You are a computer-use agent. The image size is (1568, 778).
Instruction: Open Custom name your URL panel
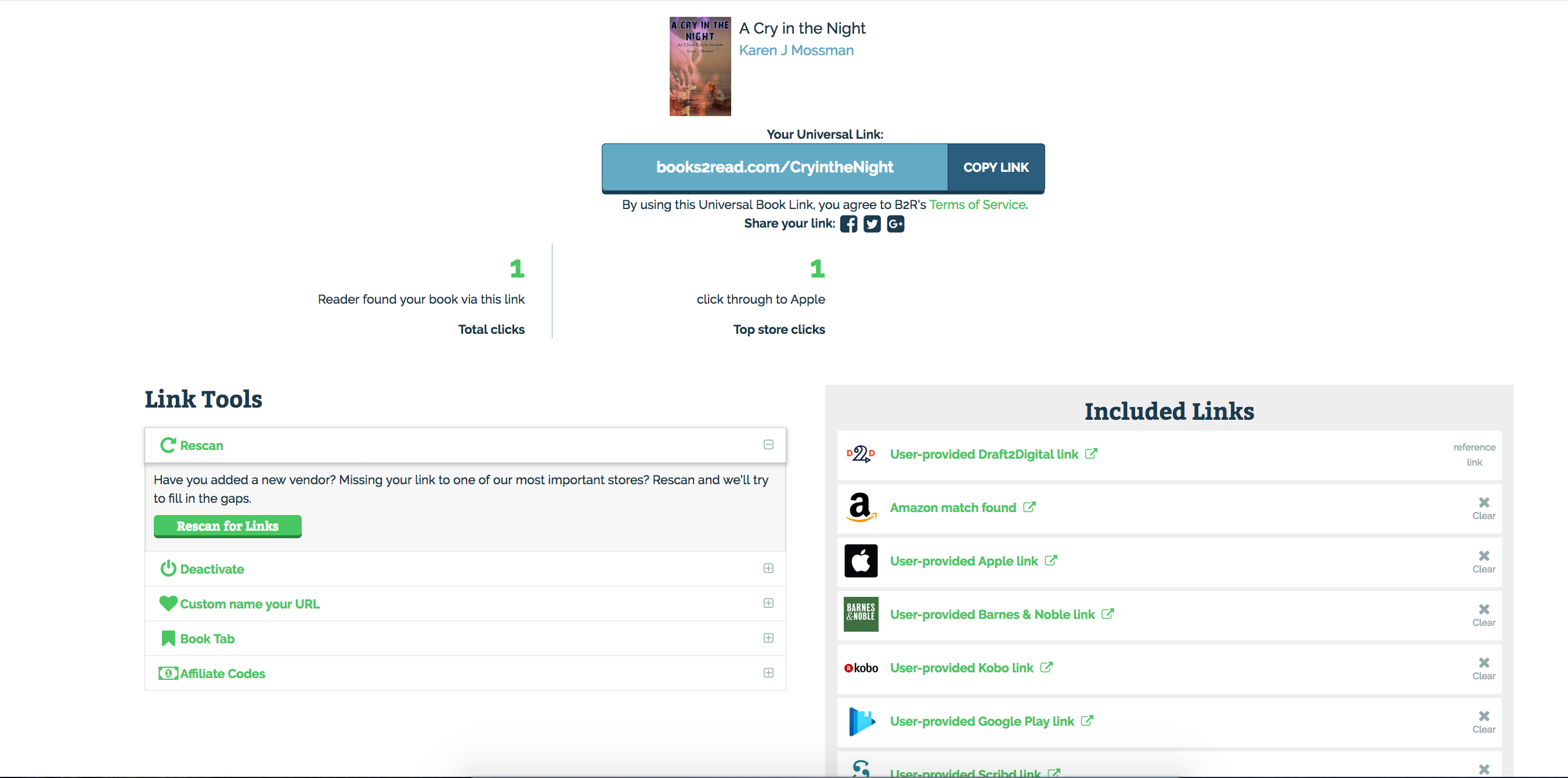(250, 604)
